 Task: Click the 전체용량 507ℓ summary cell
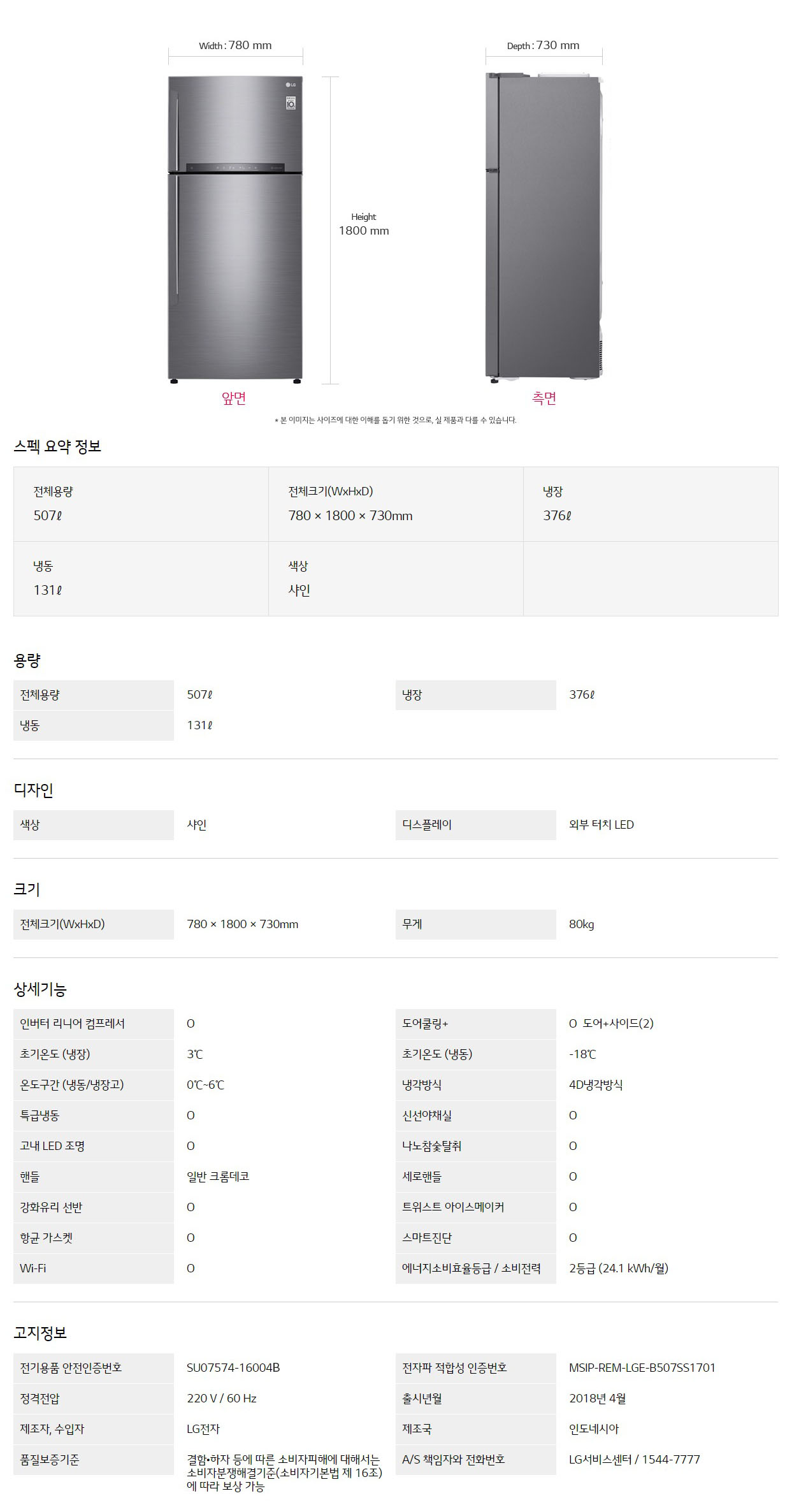coord(141,504)
